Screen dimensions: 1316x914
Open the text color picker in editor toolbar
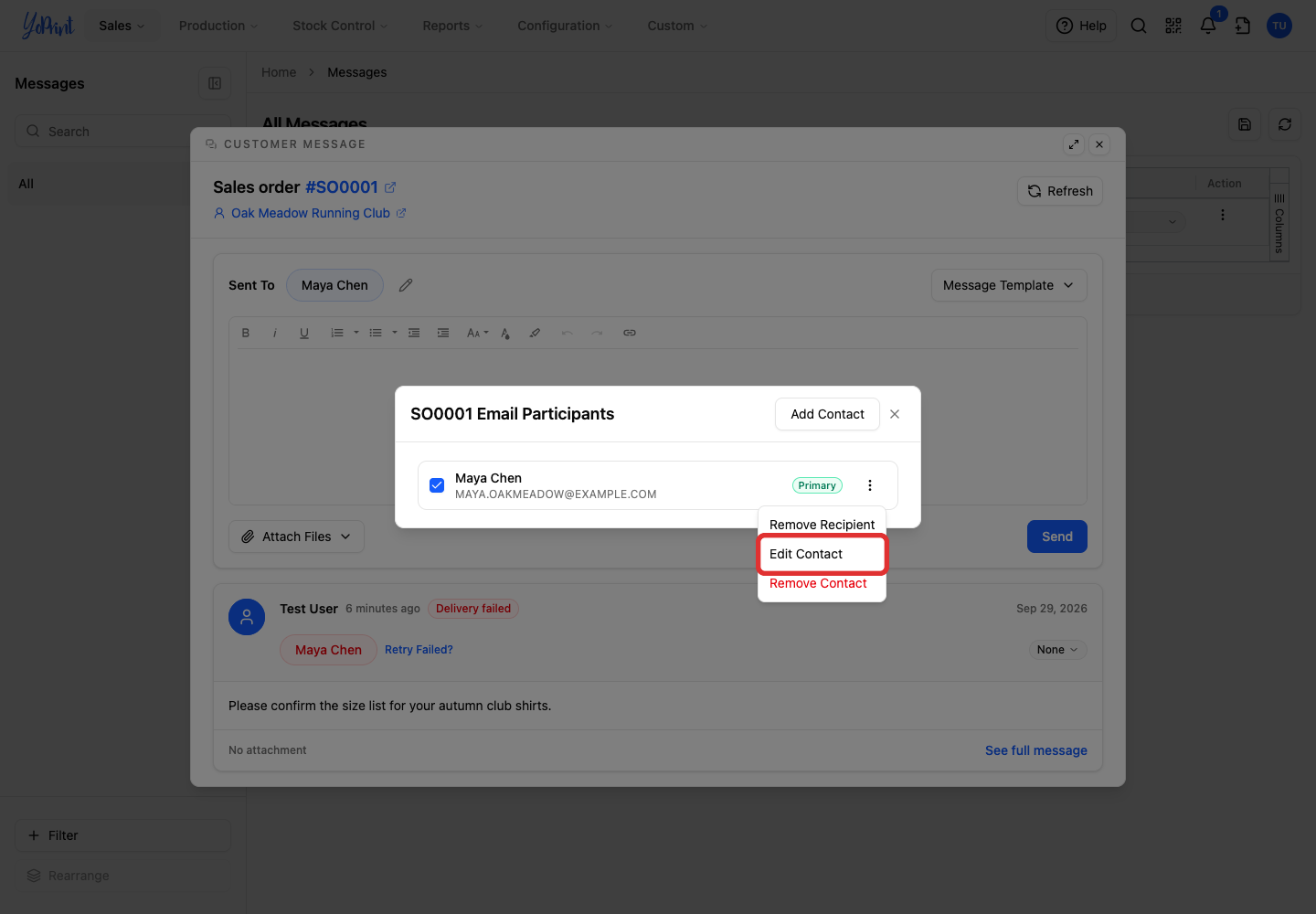pos(505,333)
